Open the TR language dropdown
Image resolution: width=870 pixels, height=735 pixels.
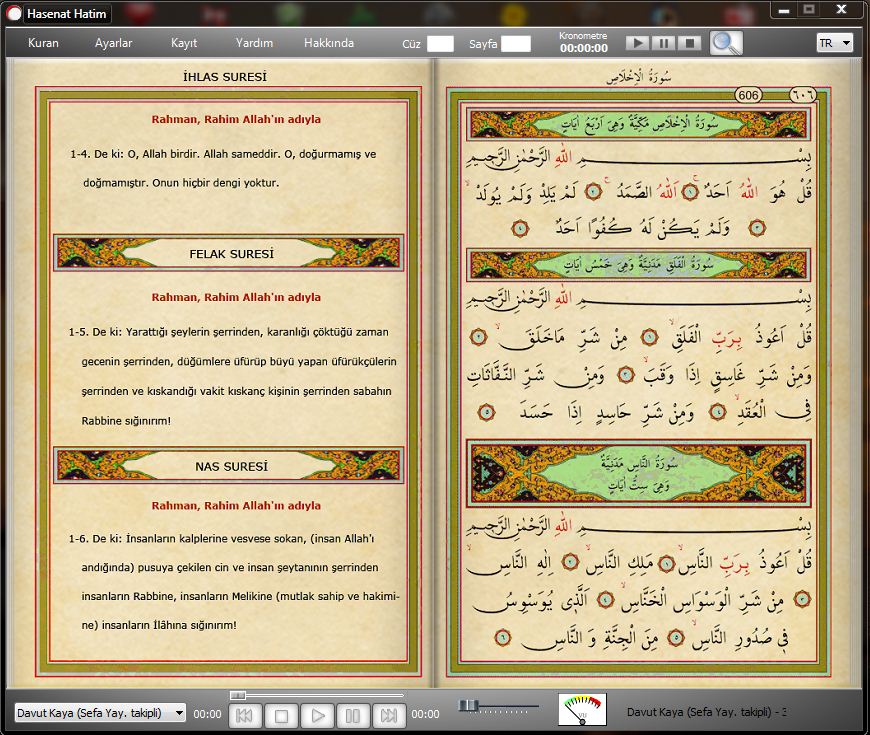tap(834, 43)
